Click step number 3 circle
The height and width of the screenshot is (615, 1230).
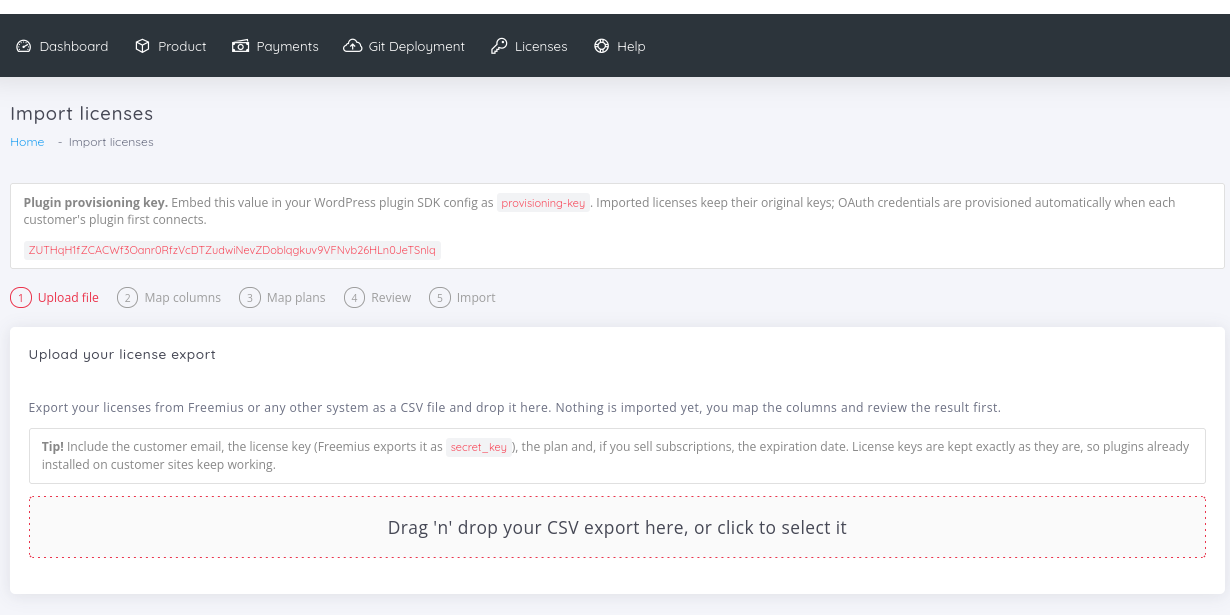coord(249,298)
